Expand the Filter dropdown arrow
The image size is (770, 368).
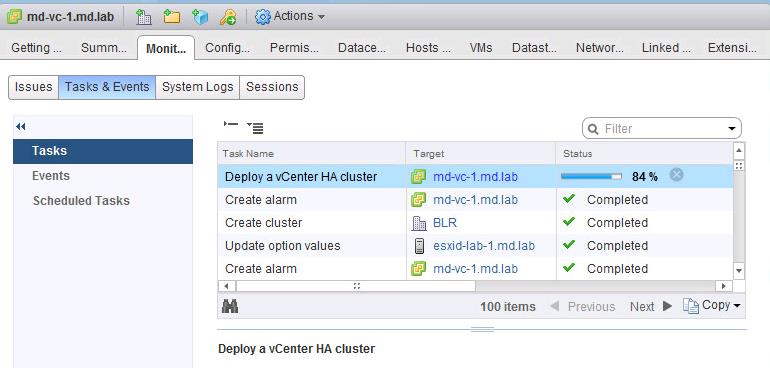tap(732, 129)
